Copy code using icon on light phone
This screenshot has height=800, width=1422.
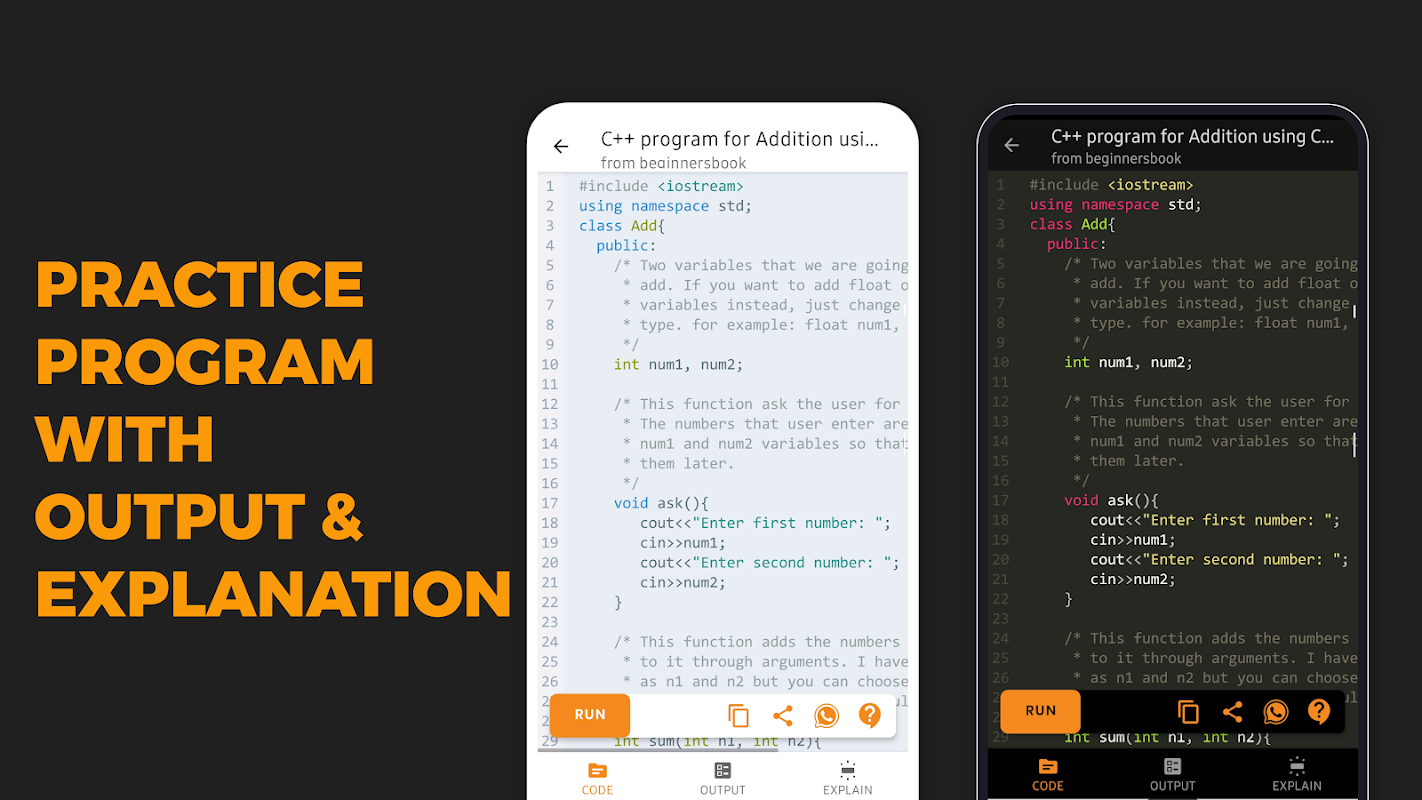click(x=738, y=715)
